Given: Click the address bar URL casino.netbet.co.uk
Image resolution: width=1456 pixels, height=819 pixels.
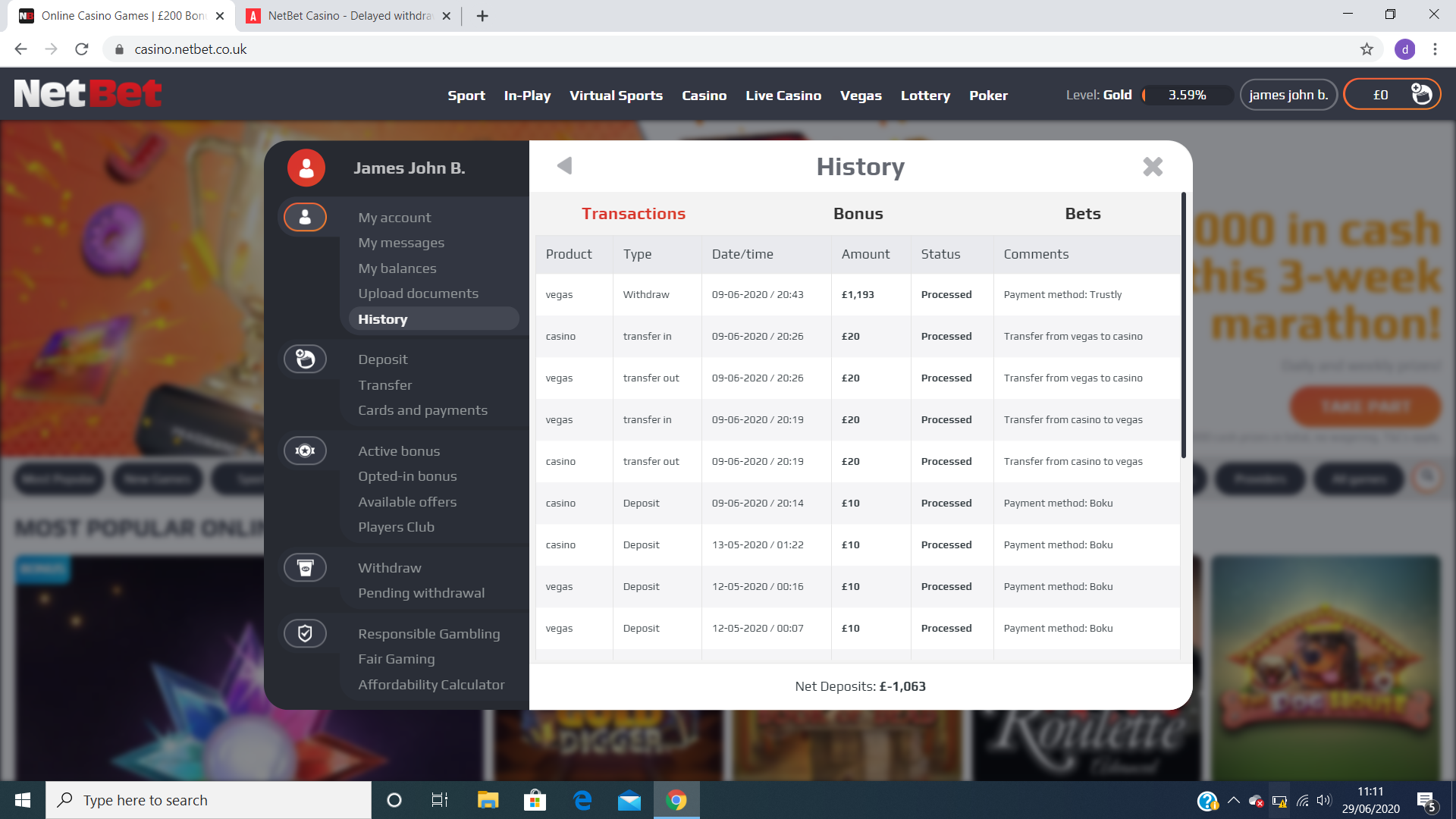Looking at the screenshot, I should coord(190,49).
